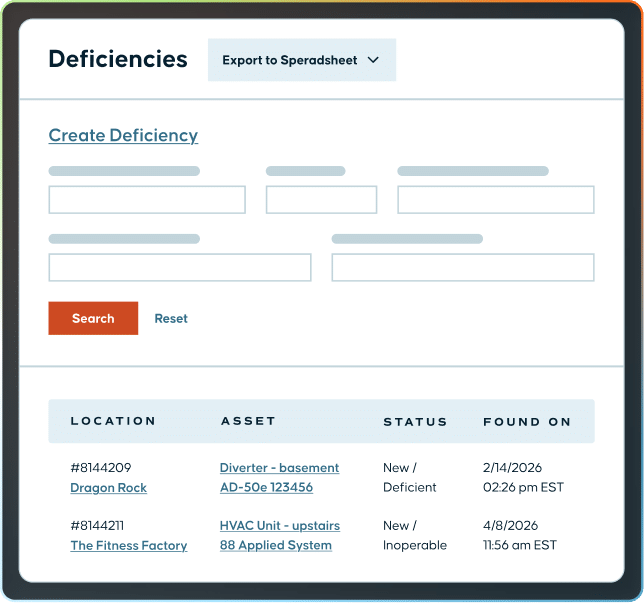644x603 pixels.
Task: Focus the bottom-right filter input field
Action: (x=463, y=268)
